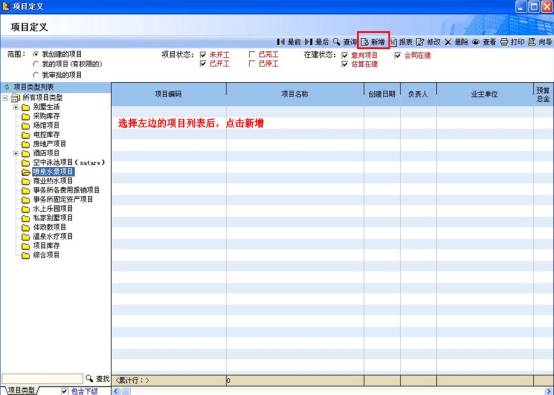Open the 向导 wizard tool
The height and width of the screenshot is (395, 554).
(540, 42)
